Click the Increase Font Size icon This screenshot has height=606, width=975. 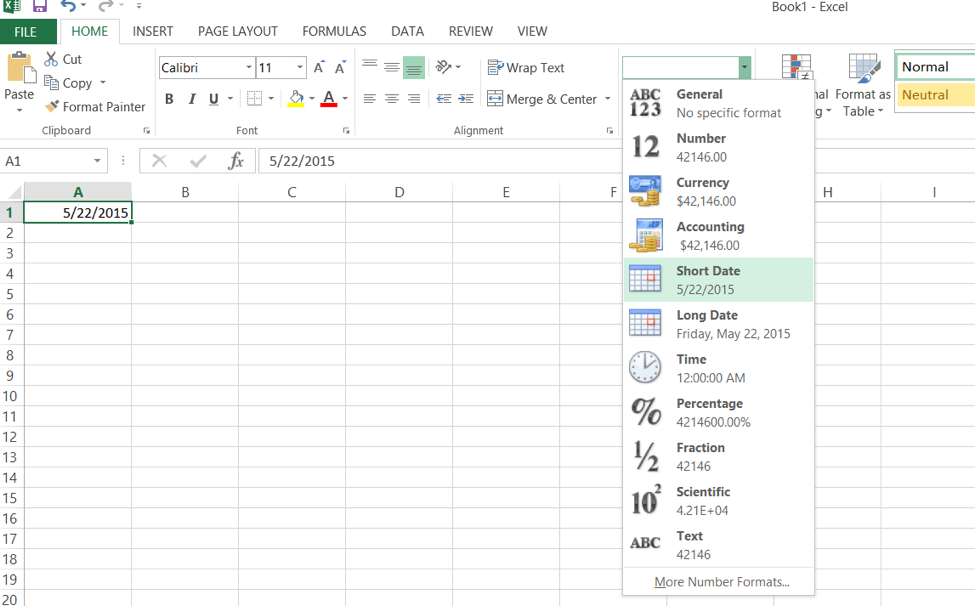[319, 67]
